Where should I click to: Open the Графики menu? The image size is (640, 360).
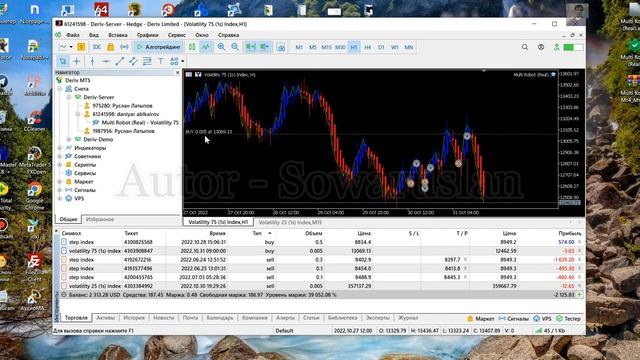tap(147, 35)
